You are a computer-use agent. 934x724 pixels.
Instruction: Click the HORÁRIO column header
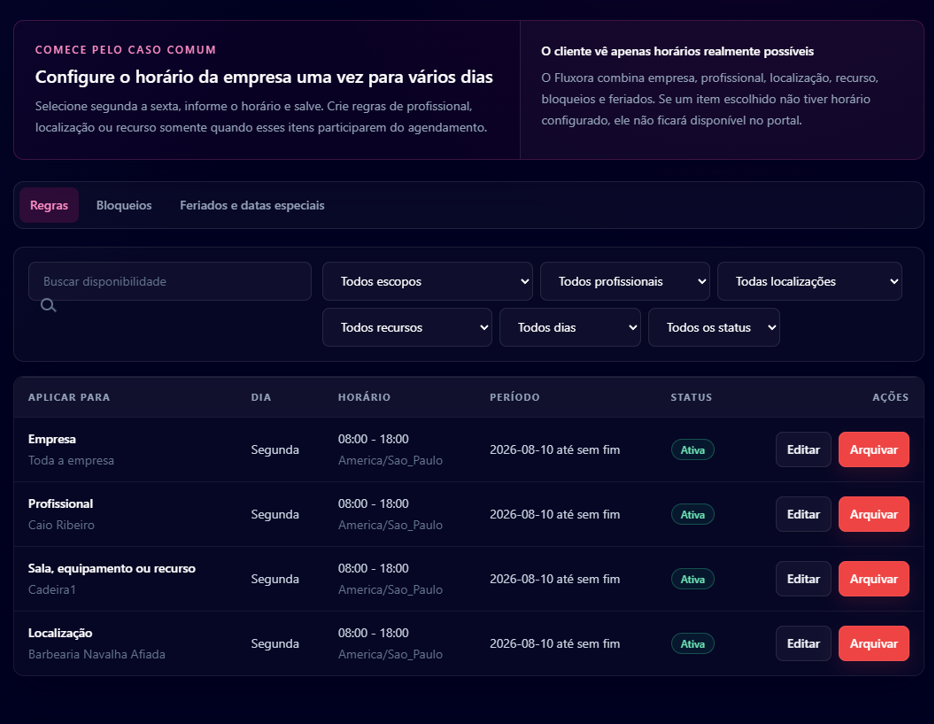(364, 397)
